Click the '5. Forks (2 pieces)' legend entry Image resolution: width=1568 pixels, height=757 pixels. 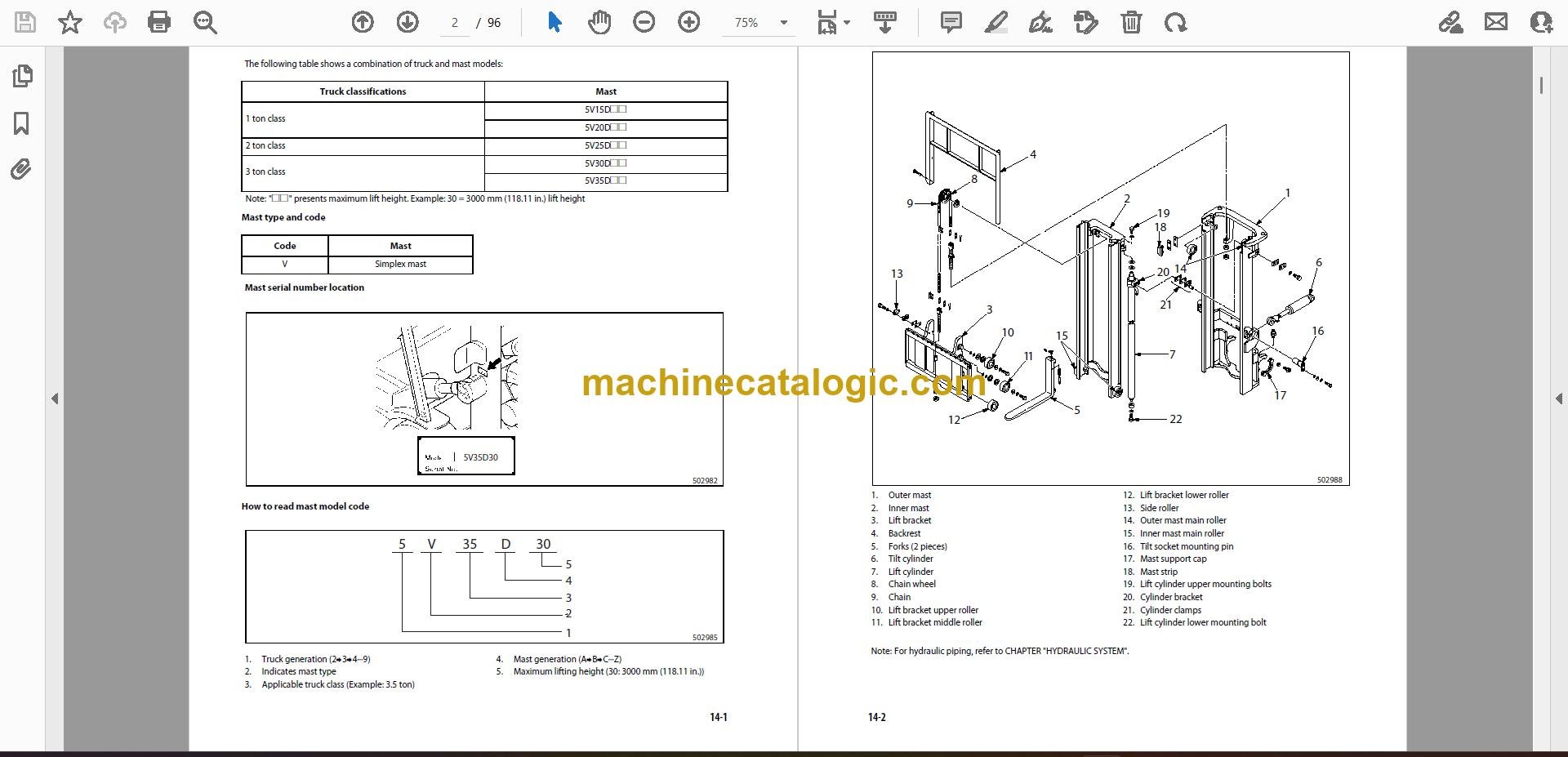point(909,546)
